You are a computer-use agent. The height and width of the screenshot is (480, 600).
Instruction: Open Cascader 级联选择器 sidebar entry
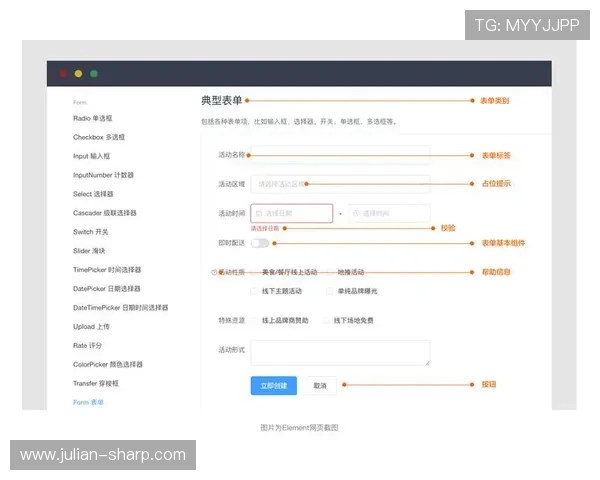(104, 213)
